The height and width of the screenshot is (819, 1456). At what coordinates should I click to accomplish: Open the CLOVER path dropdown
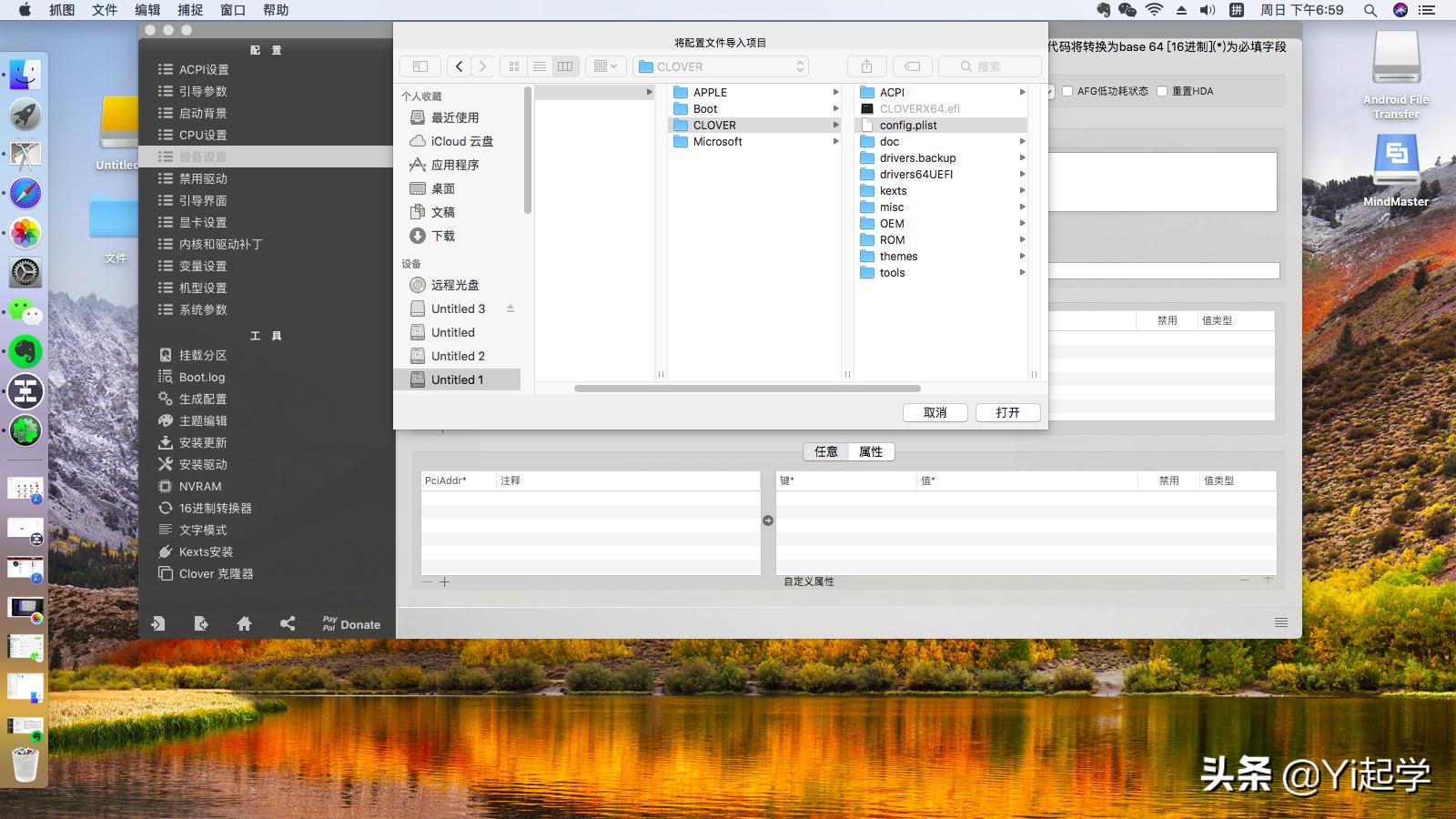pyautogui.click(x=722, y=66)
